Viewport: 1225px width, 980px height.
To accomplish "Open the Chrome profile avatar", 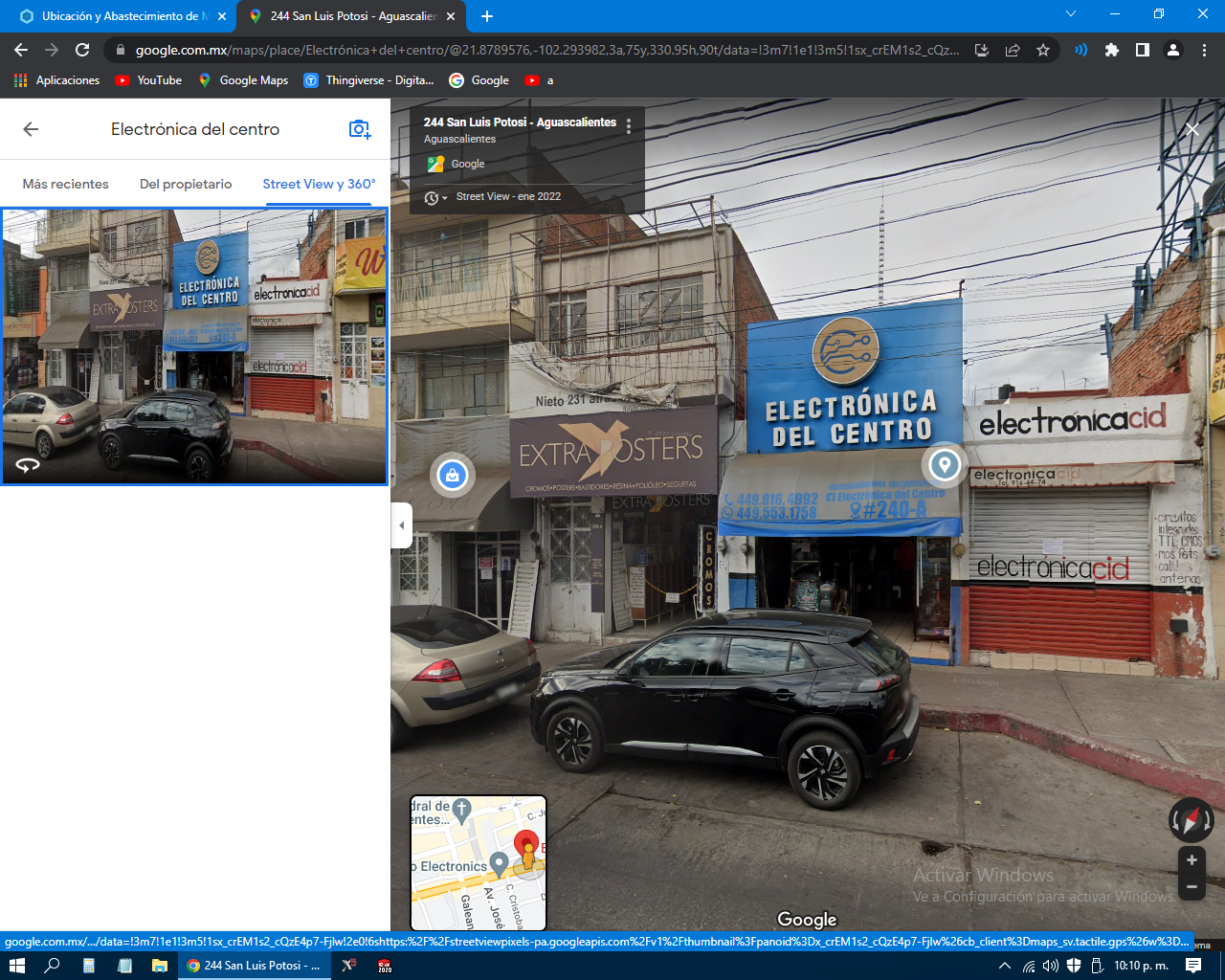I will point(1173,50).
